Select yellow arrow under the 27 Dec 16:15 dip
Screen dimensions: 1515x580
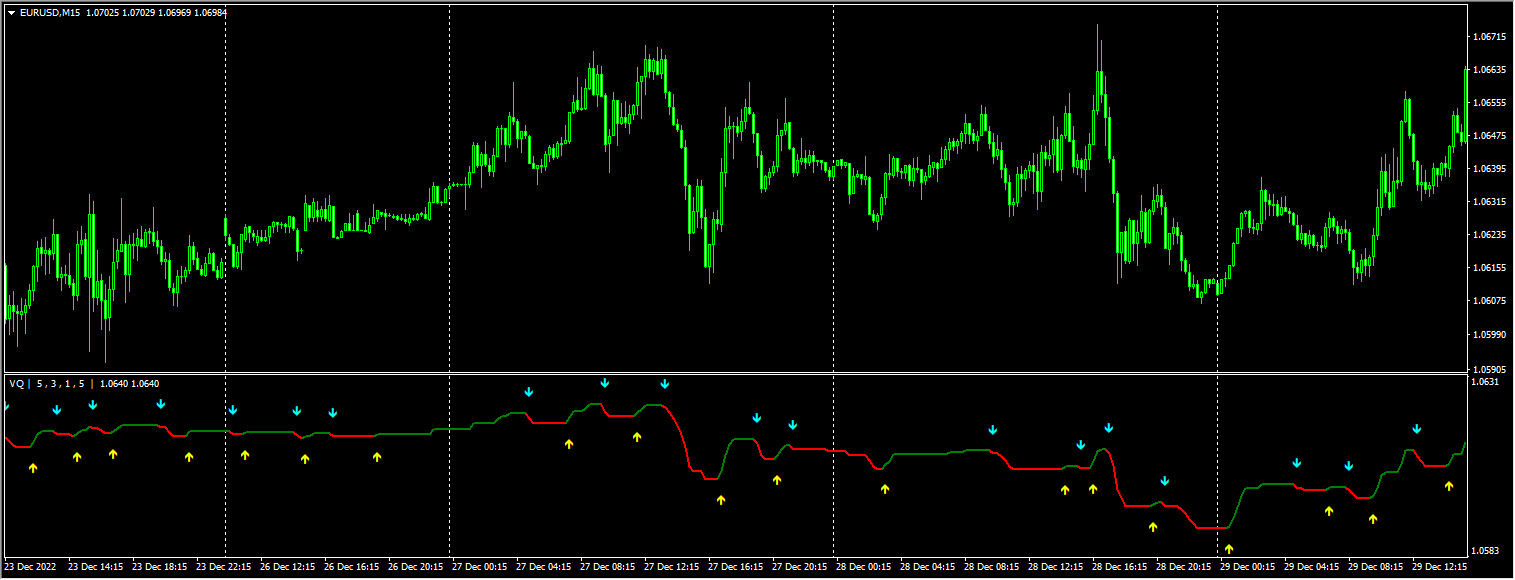tap(721, 500)
